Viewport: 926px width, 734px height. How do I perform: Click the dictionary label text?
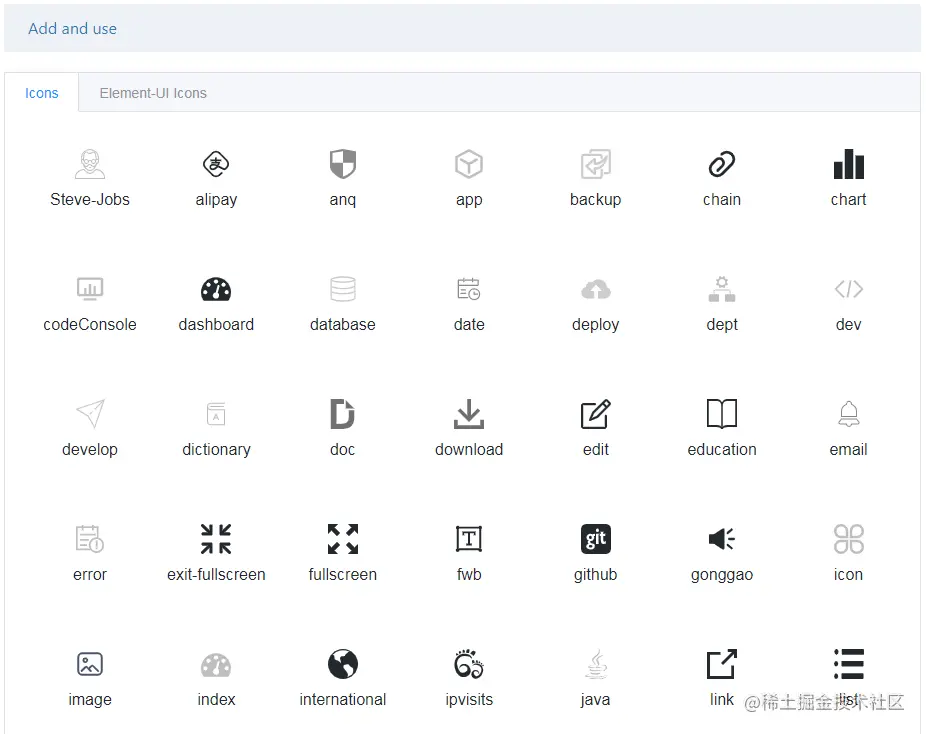click(216, 449)
